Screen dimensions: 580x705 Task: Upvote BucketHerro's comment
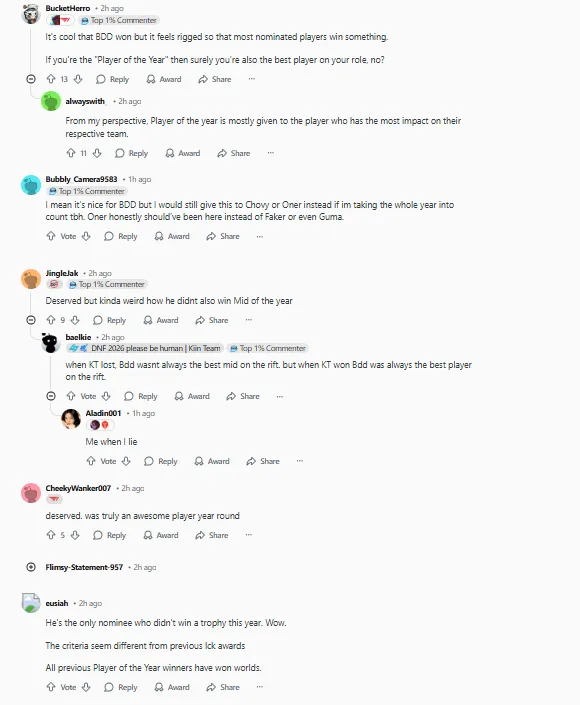tap(51, 79)
